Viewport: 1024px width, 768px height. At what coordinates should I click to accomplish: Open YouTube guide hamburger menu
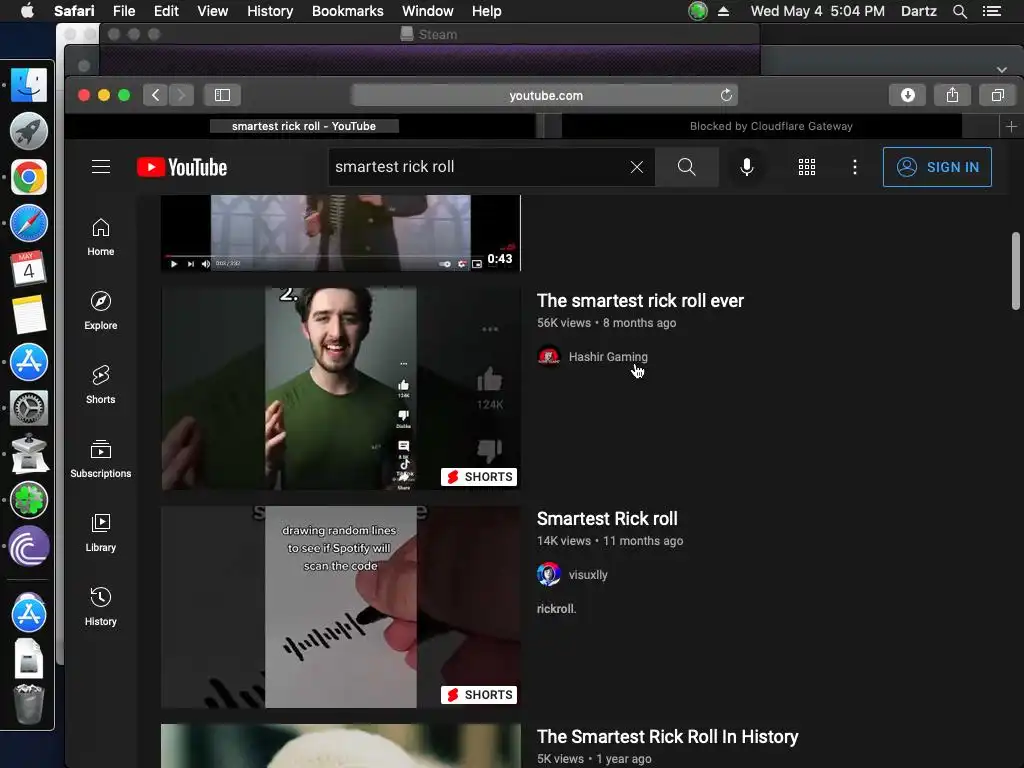(x=101, y=167)
